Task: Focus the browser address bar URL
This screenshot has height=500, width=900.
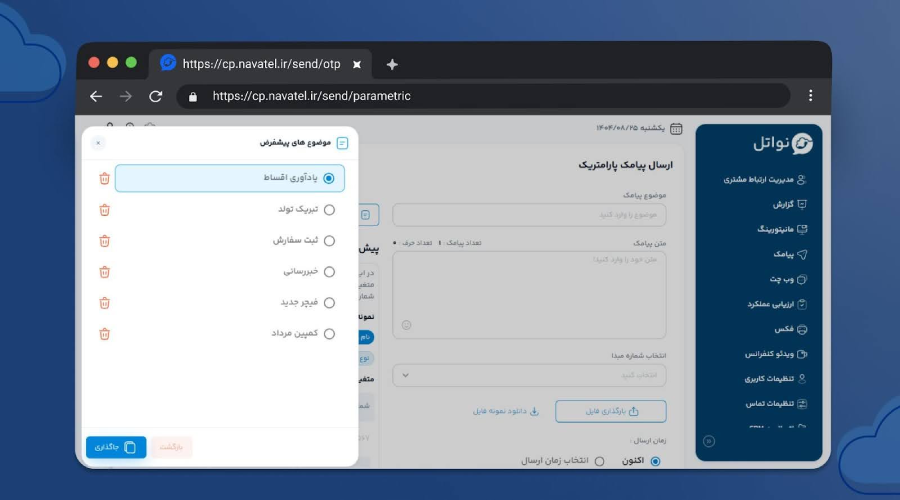Action: point(312,96)
